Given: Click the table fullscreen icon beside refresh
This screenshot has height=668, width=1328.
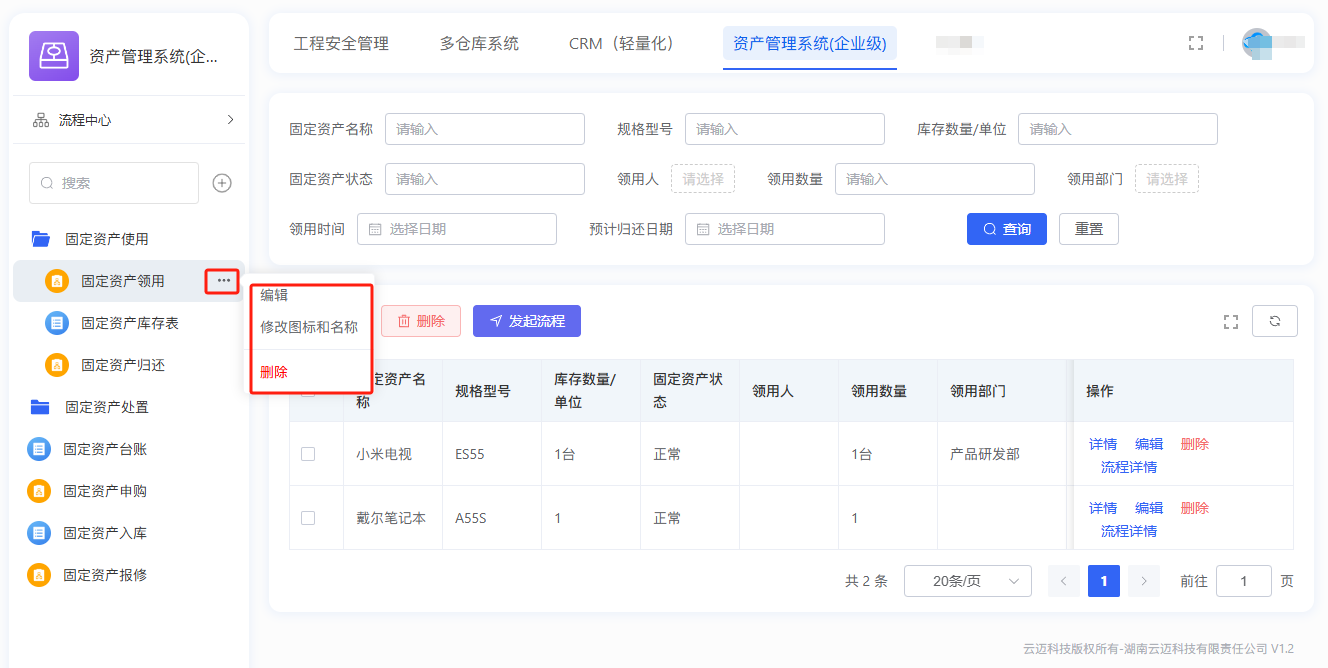Looking at the screenshot, I should pyautogui.click(x=1231, y=321).
